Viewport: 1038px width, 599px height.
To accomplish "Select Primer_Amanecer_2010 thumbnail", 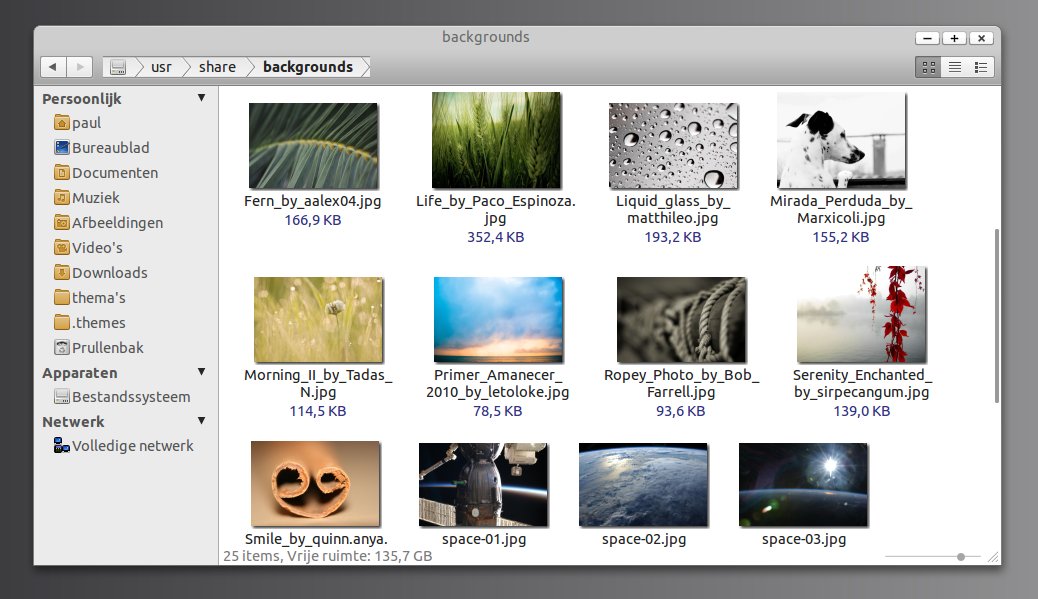I will click(x=498, y=320).
